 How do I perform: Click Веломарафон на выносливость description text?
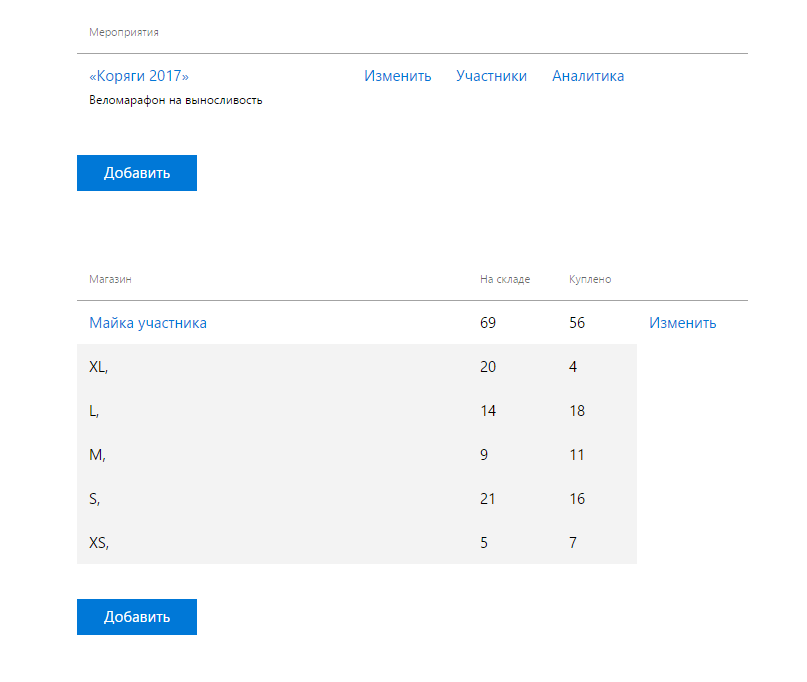coord(176,100)
